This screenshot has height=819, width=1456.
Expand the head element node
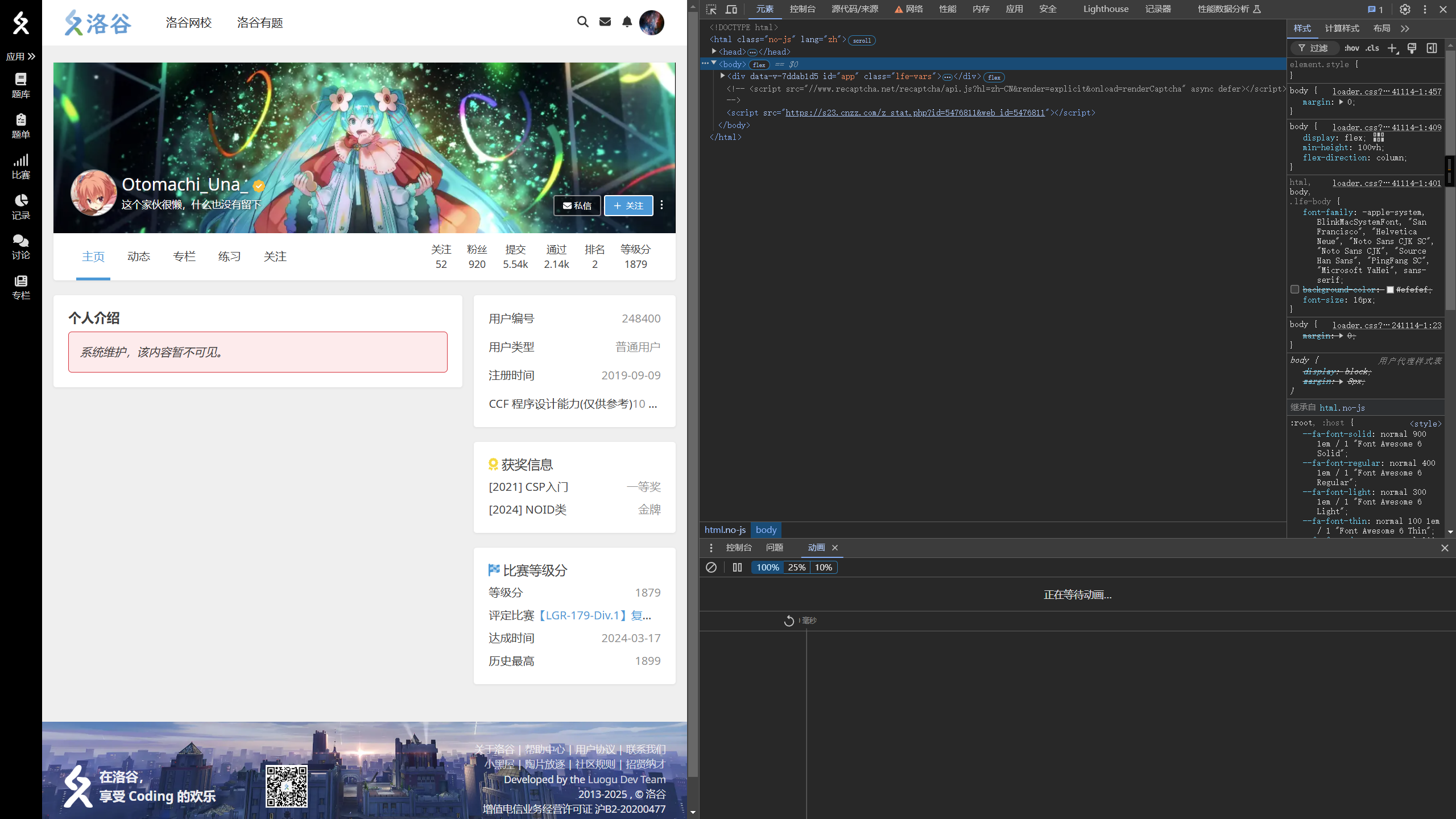pos(714,52)
